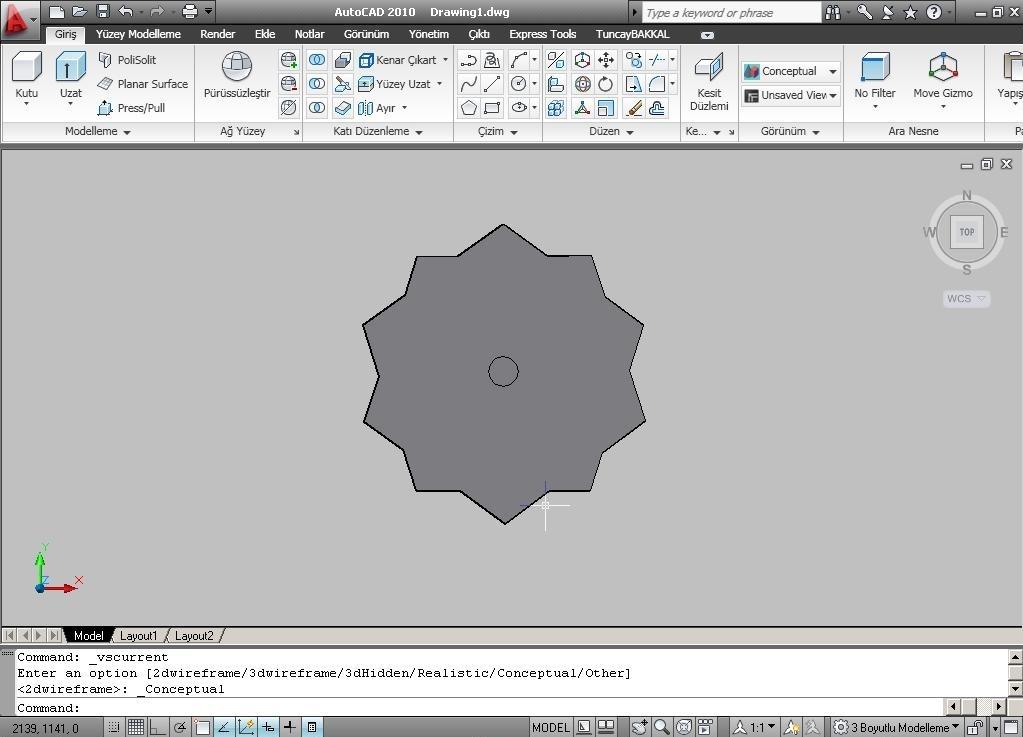Switch to the Layout1 tab
Viewport: 1023px width, 737px height.
pos(139,635)
